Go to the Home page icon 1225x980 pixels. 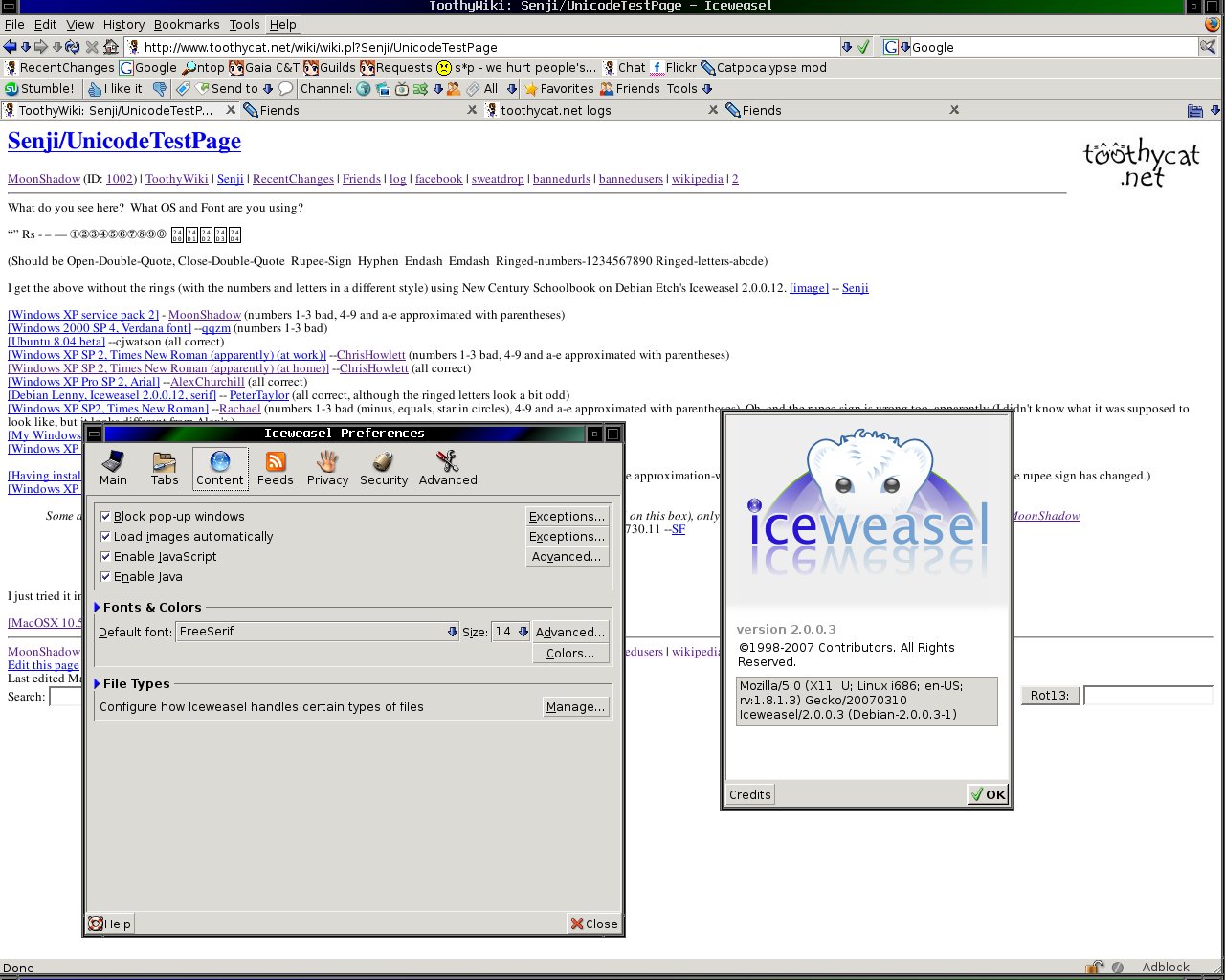tap(111, 46)
